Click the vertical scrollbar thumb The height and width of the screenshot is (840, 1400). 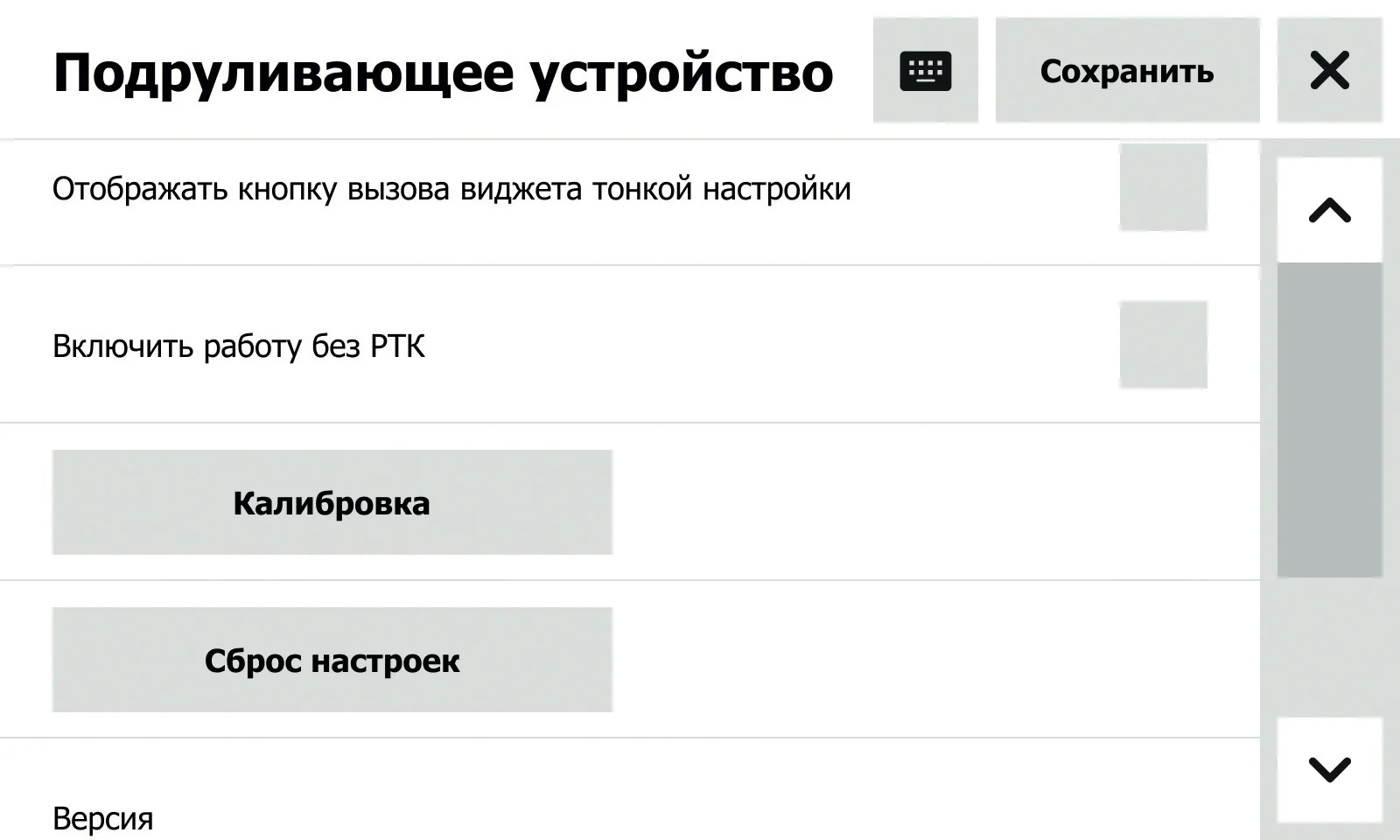tap(1329, 420)
